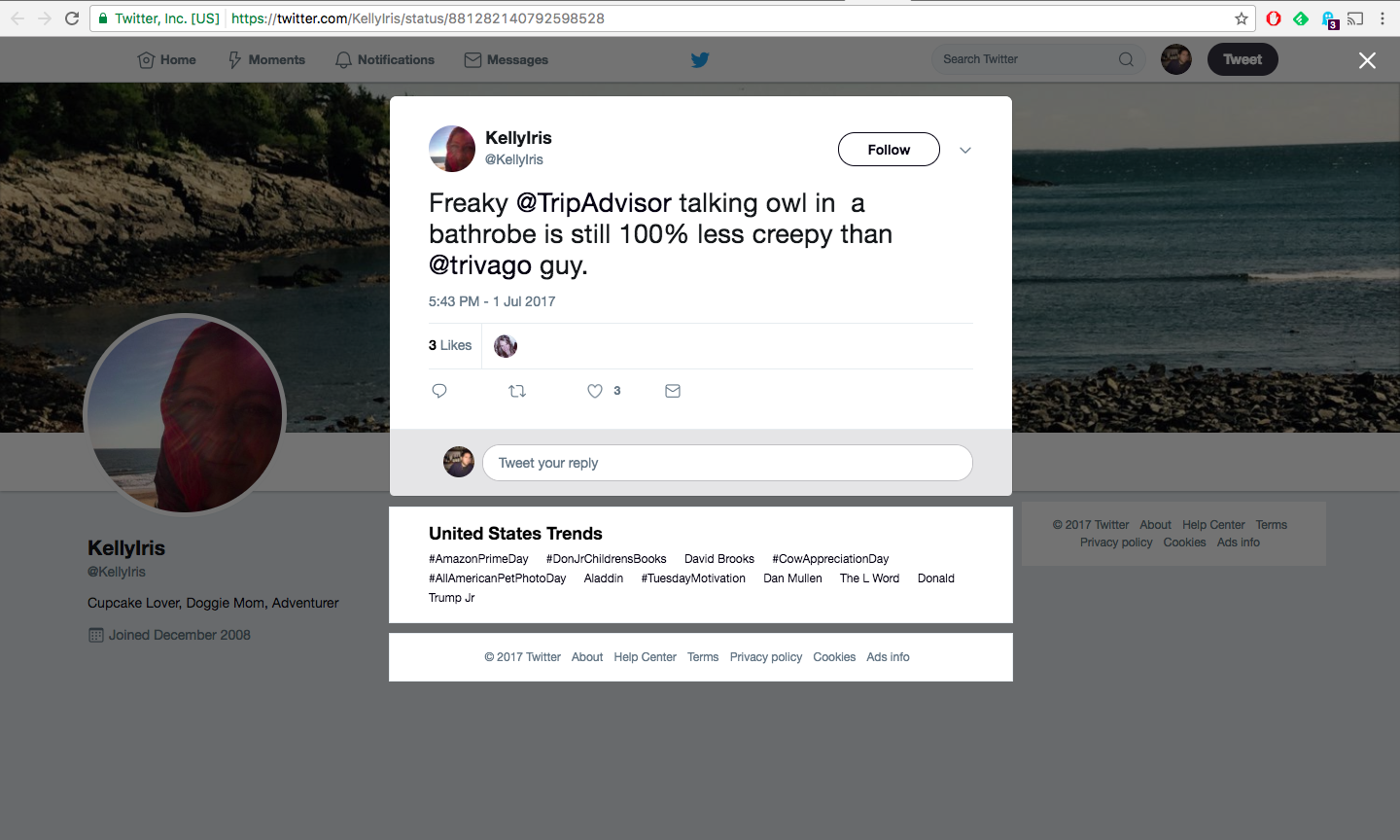1400x840 pixels.
Task: Open the tweet options chevron dropdown
Action: 965,150
